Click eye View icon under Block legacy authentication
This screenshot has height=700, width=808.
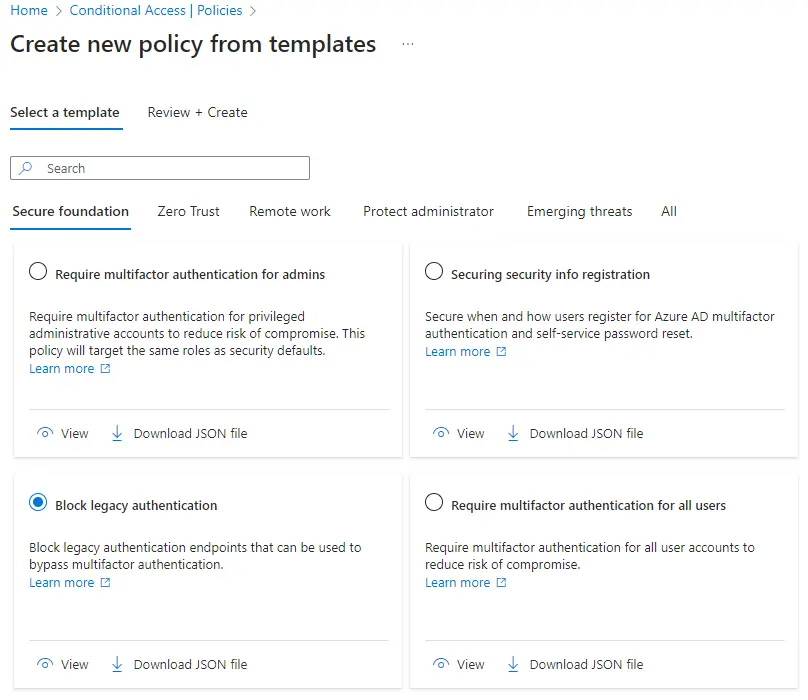coord(45,664)
